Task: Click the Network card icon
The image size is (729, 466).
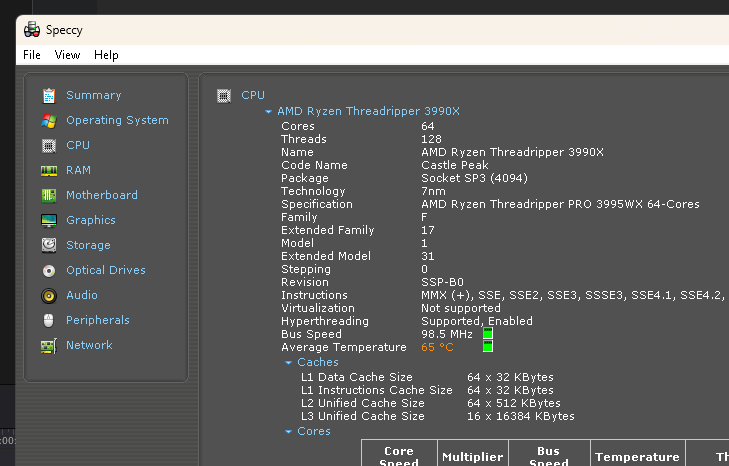Action: [x=49, y=346]
